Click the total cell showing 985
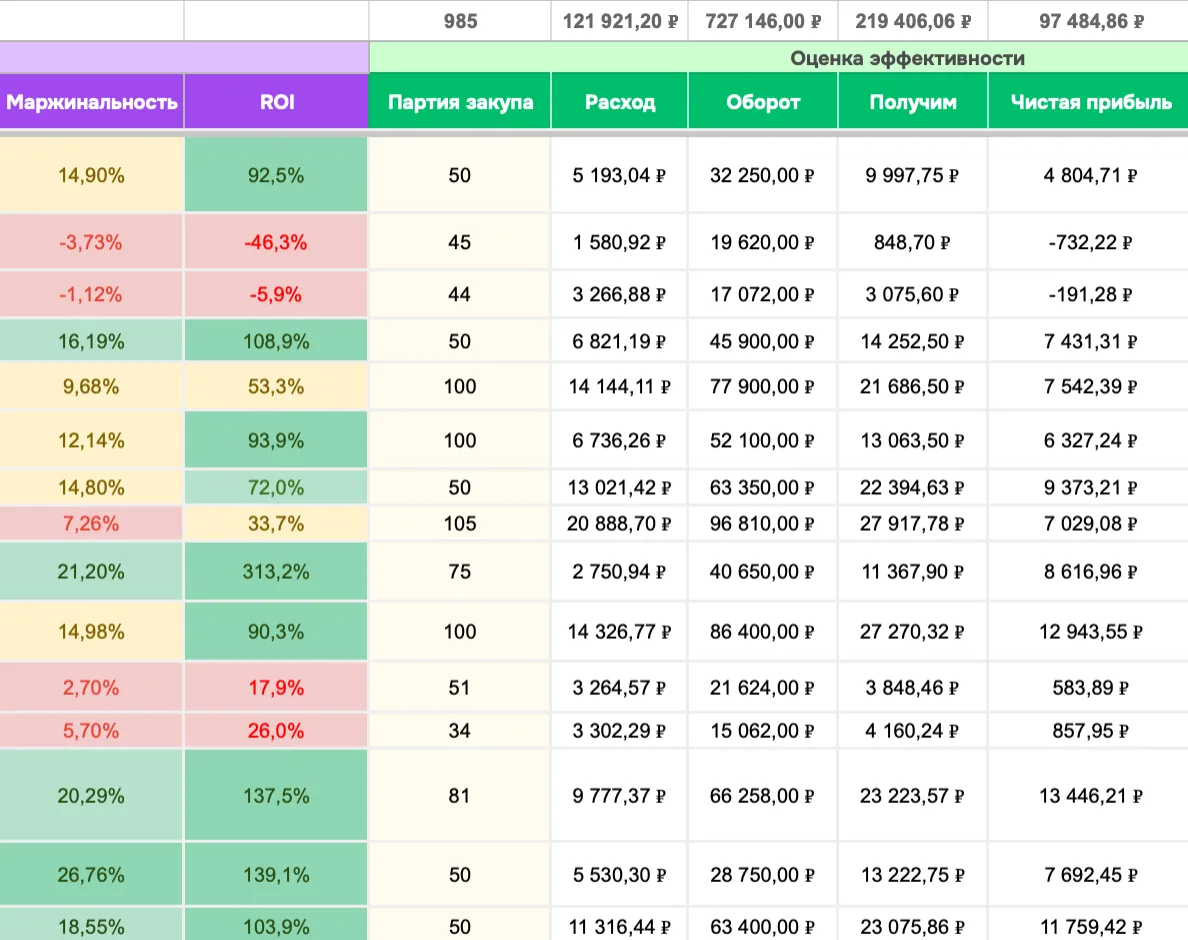This screenshot has width=1188, height=940. (x=460, y=21)
